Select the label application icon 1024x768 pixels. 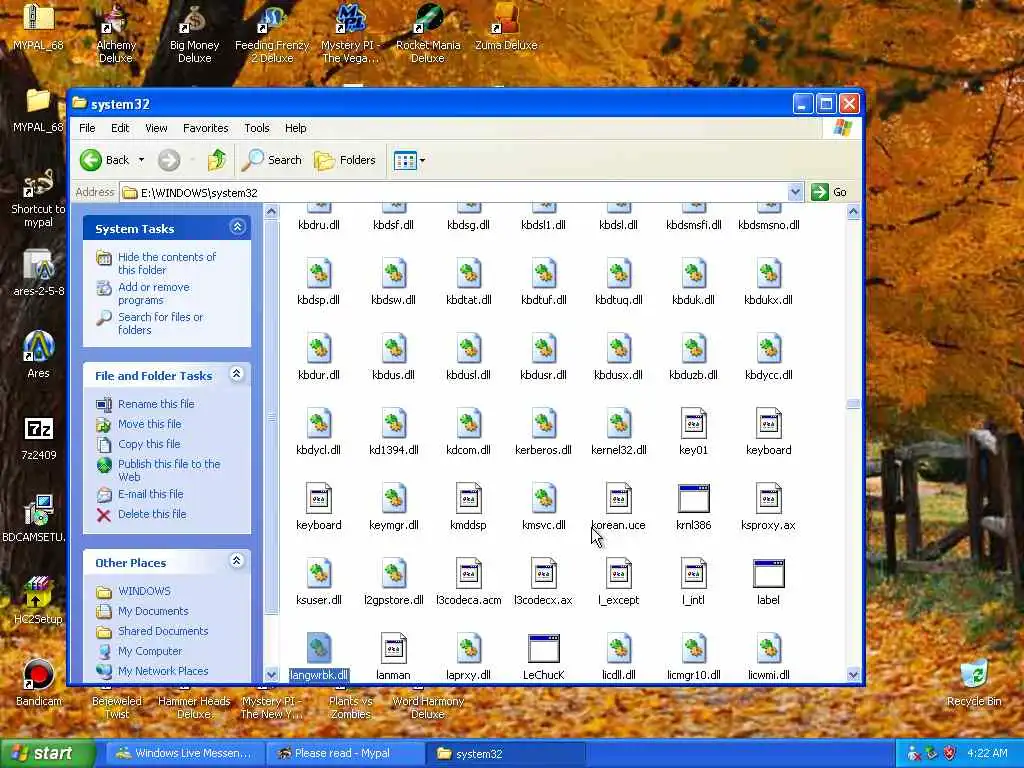point(769,574)
